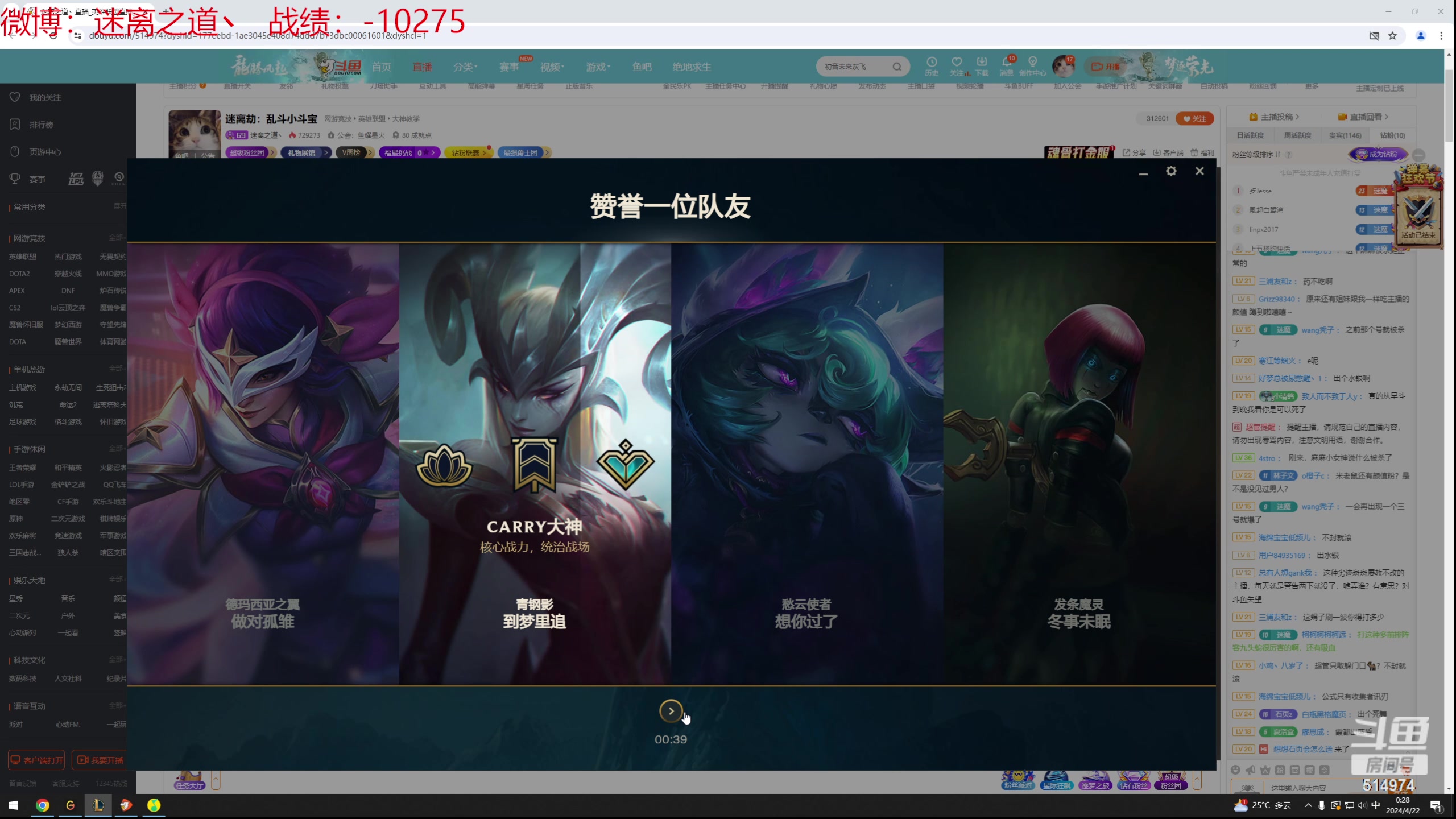Click the 福利 gift icon
The width and height of the screenshot is (1456, 819).
coord(1202,152)
